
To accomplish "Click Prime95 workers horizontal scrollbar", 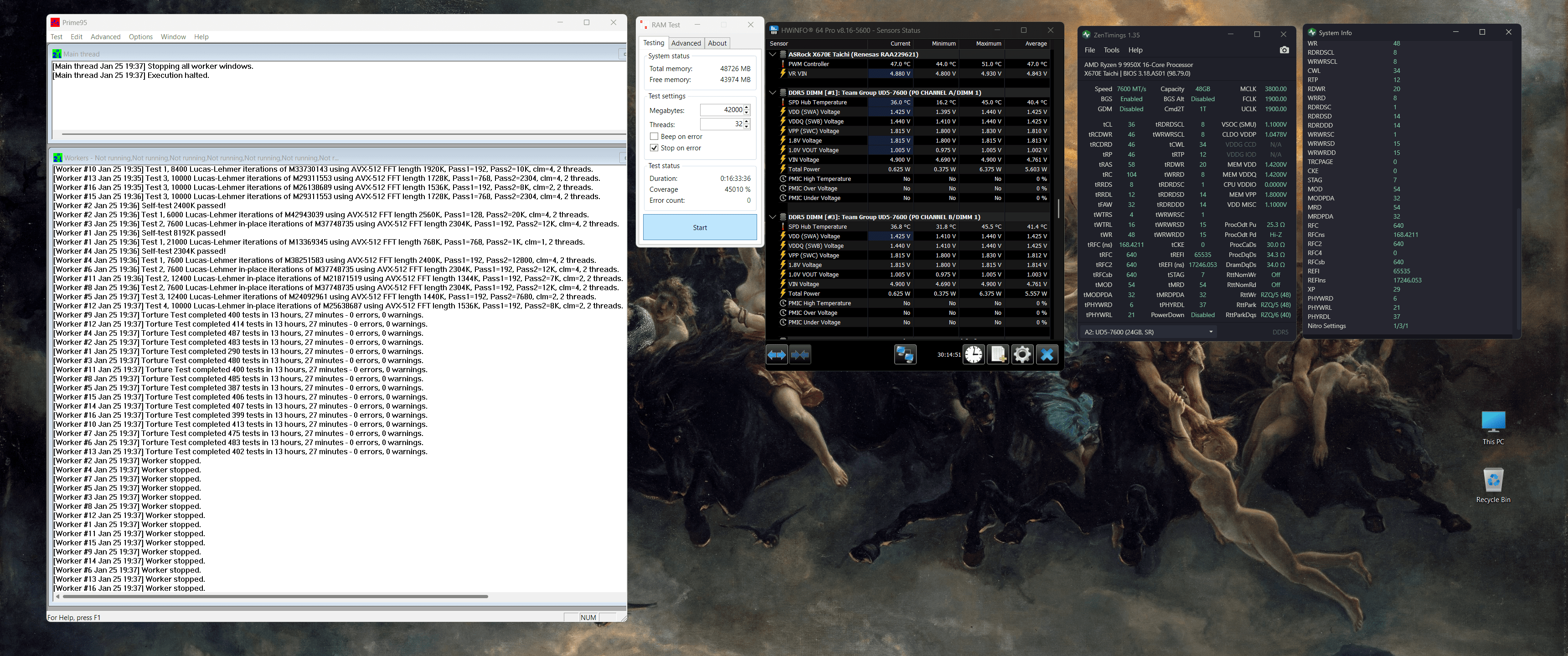I will pyautogui.click(x=275, y=596).
